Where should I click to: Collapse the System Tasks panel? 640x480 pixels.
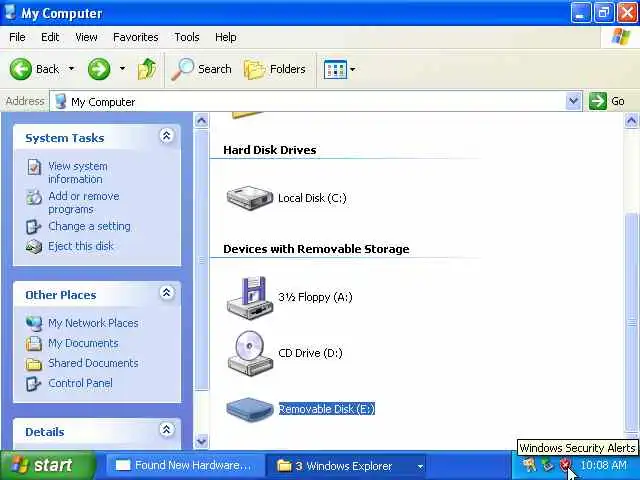[167, 136]
